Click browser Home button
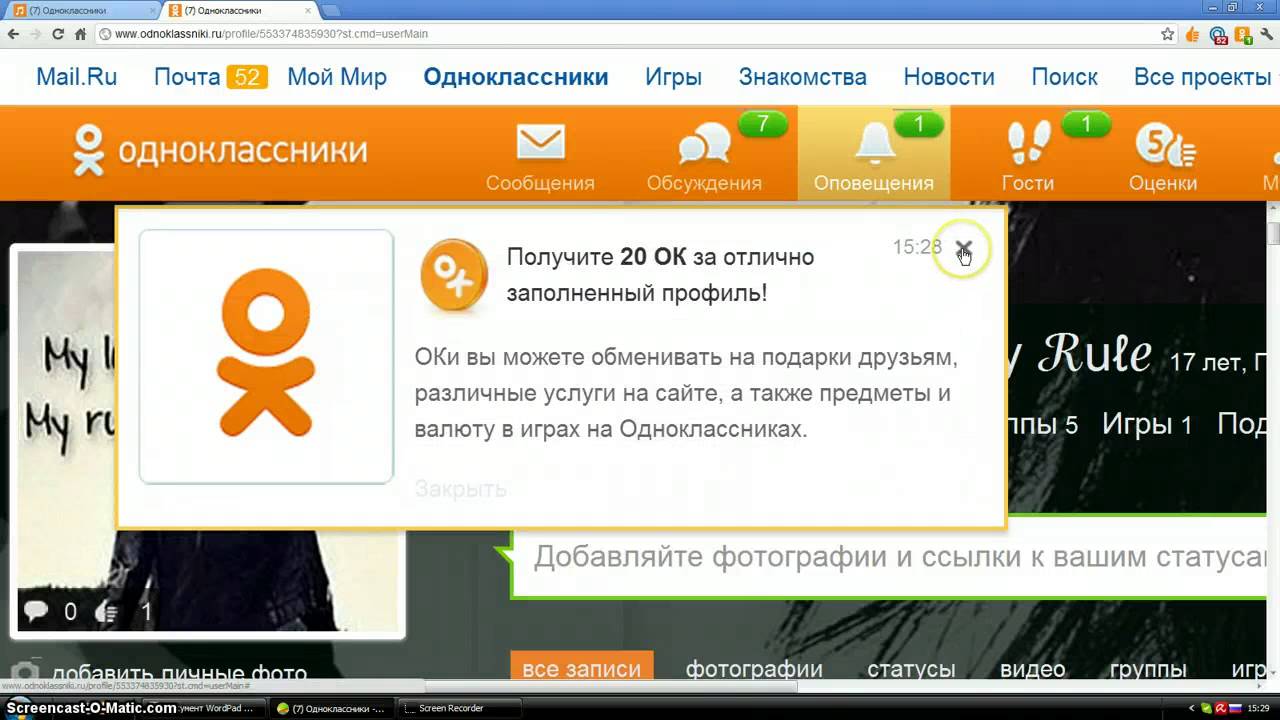Image resolution: width=1280 pixels, height=720 pixels. 81,34
